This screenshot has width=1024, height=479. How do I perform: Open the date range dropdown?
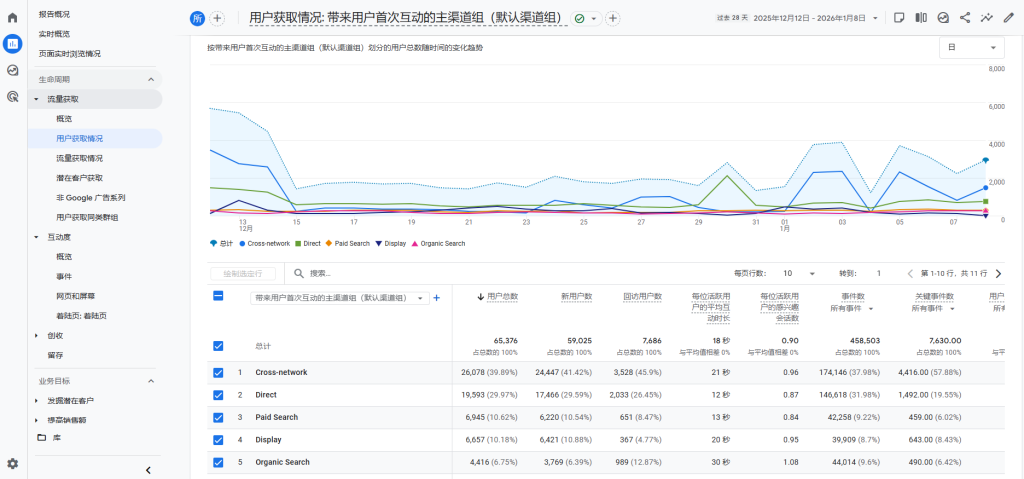tap(817, 18)
